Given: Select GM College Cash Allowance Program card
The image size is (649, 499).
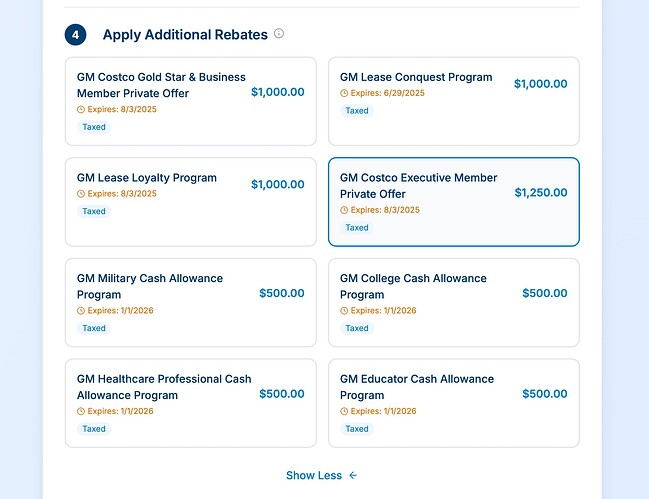Looking at the screenshot, I should 454,302.
